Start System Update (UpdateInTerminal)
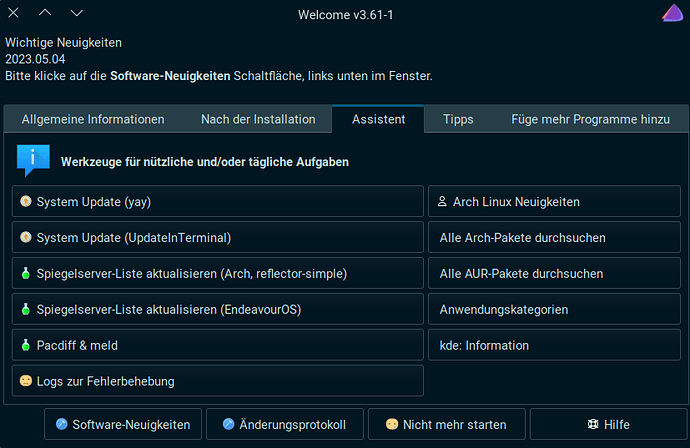Screen dimensions: 690x448 click(218, 237)
